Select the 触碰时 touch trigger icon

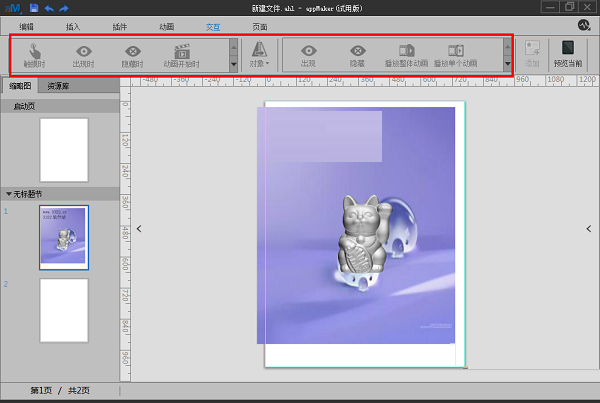35,52
